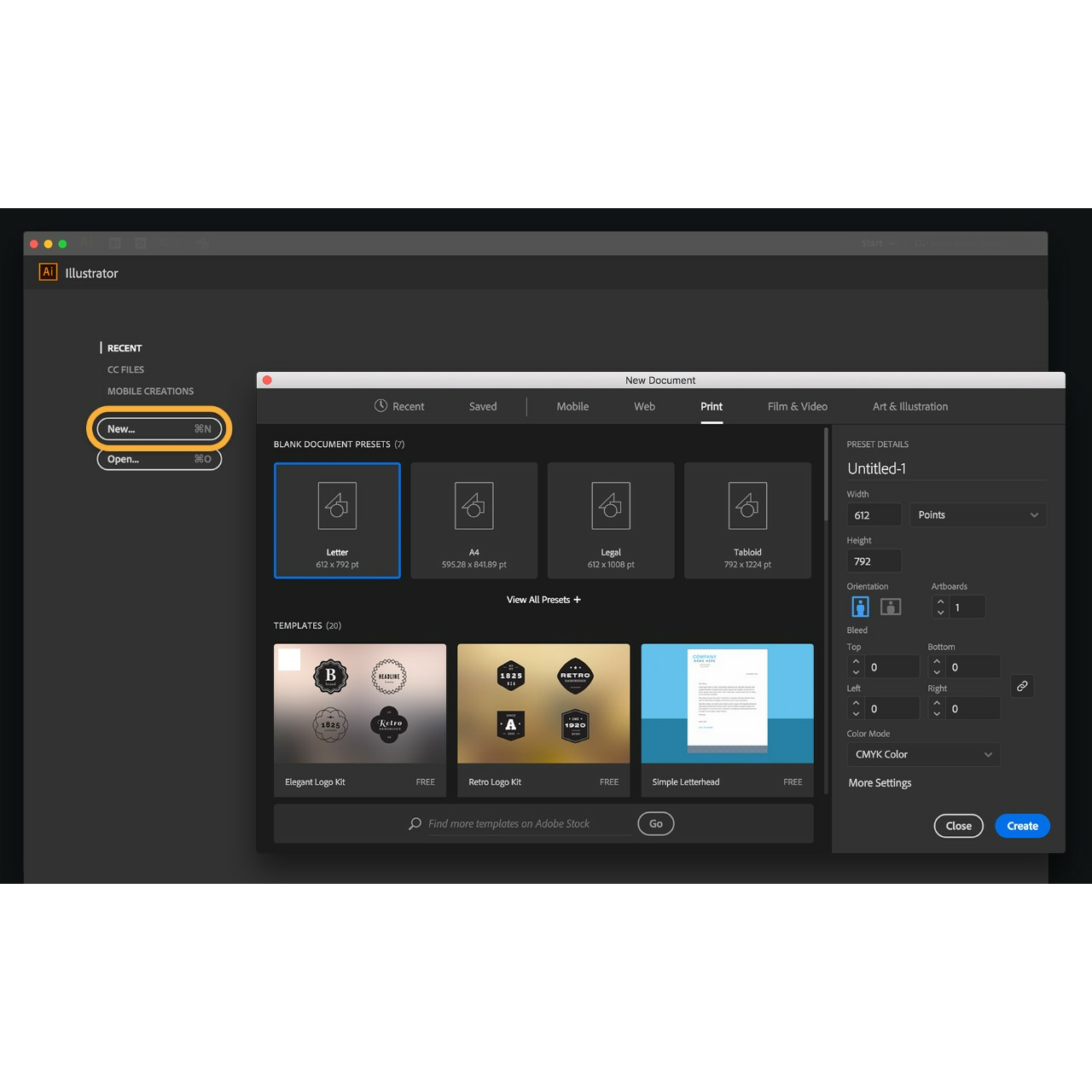The width and height of the screenshot is (1092, 1092).
Task: Click the Open... button in Illustrator window
Action: click(x=160, y=459)
